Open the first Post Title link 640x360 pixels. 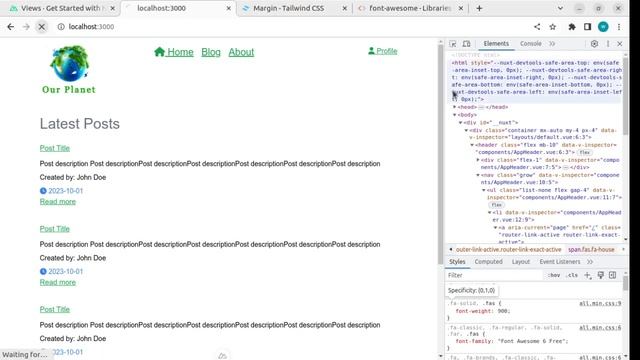55,148
